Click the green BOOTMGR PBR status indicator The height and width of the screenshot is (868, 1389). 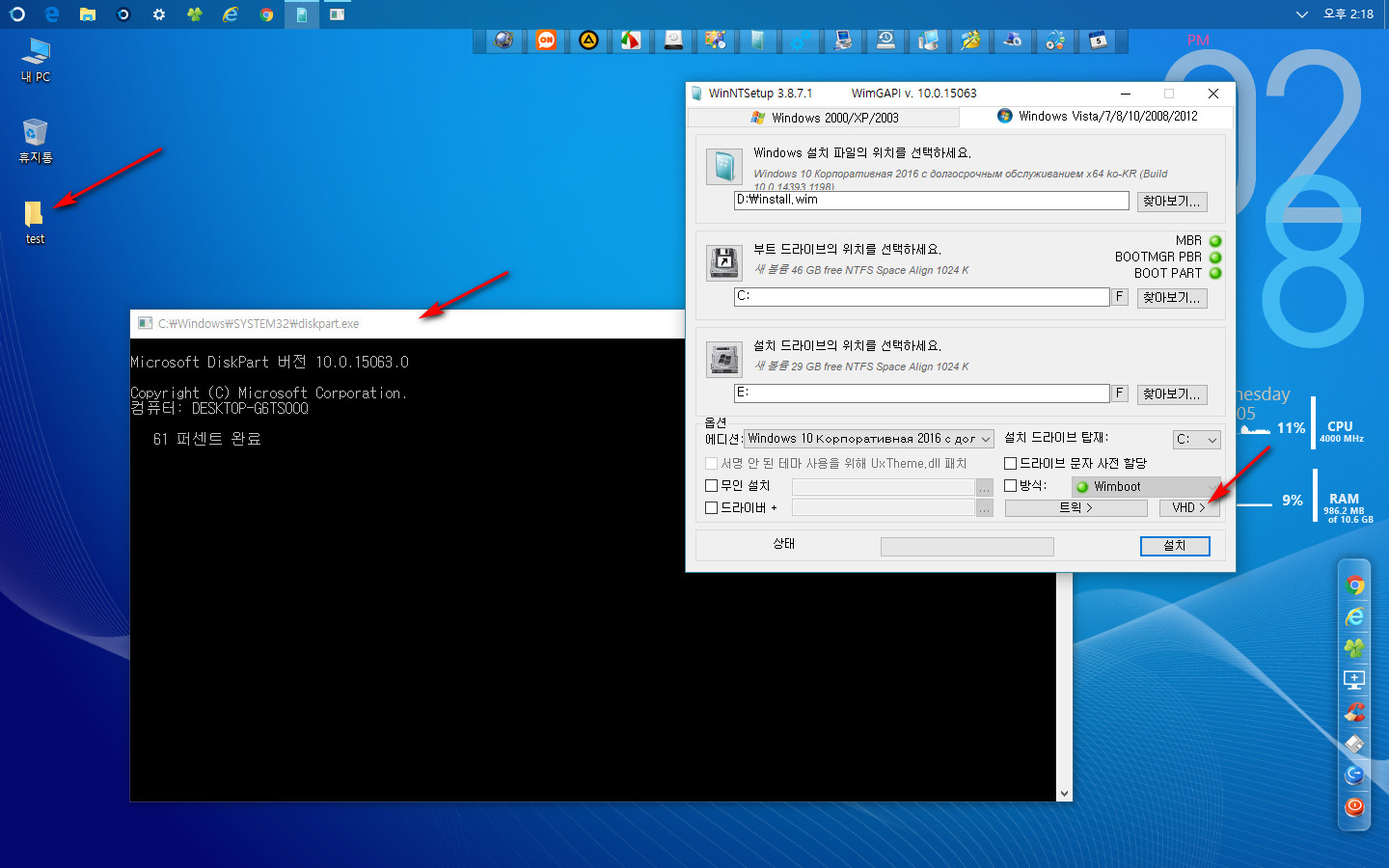(1215, 258)
